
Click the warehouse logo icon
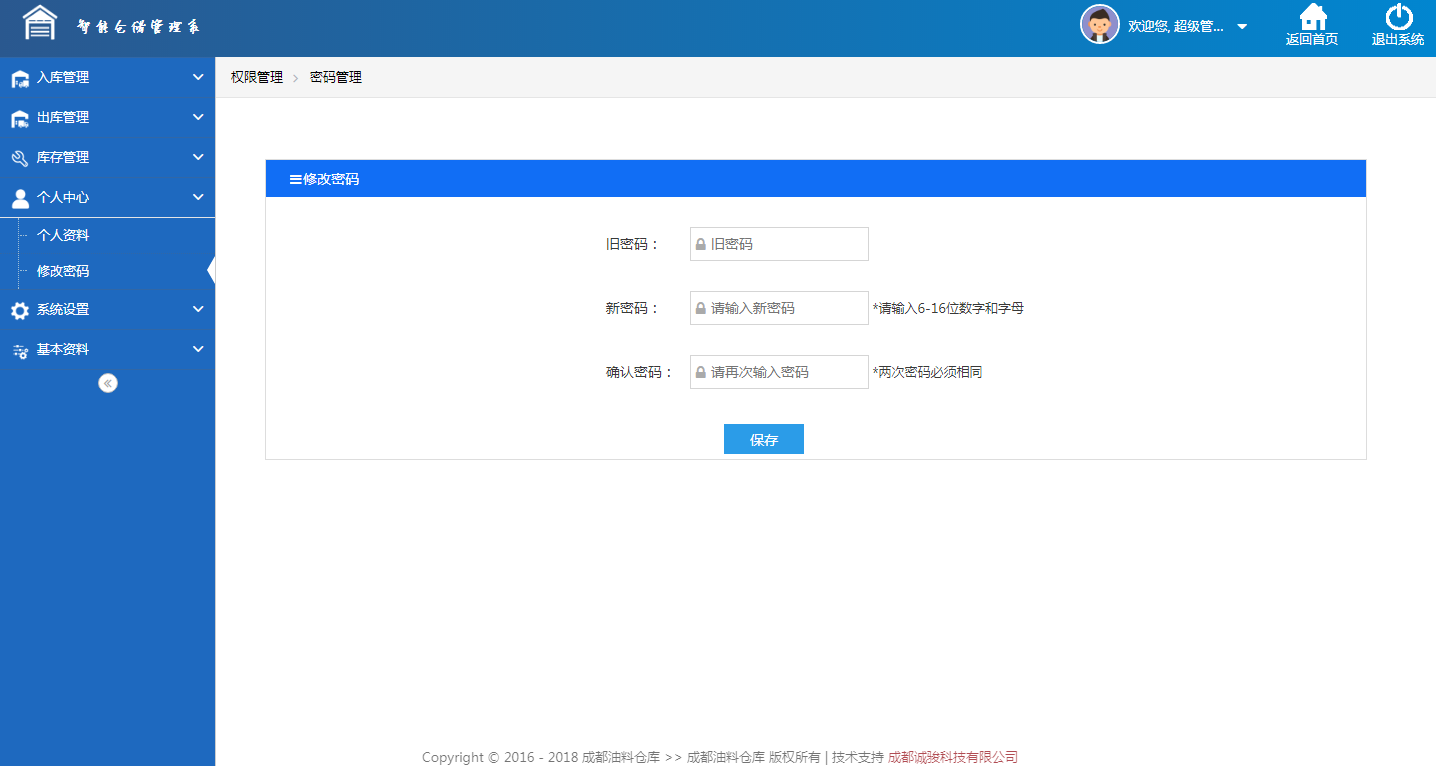click(x=40, y=23)
